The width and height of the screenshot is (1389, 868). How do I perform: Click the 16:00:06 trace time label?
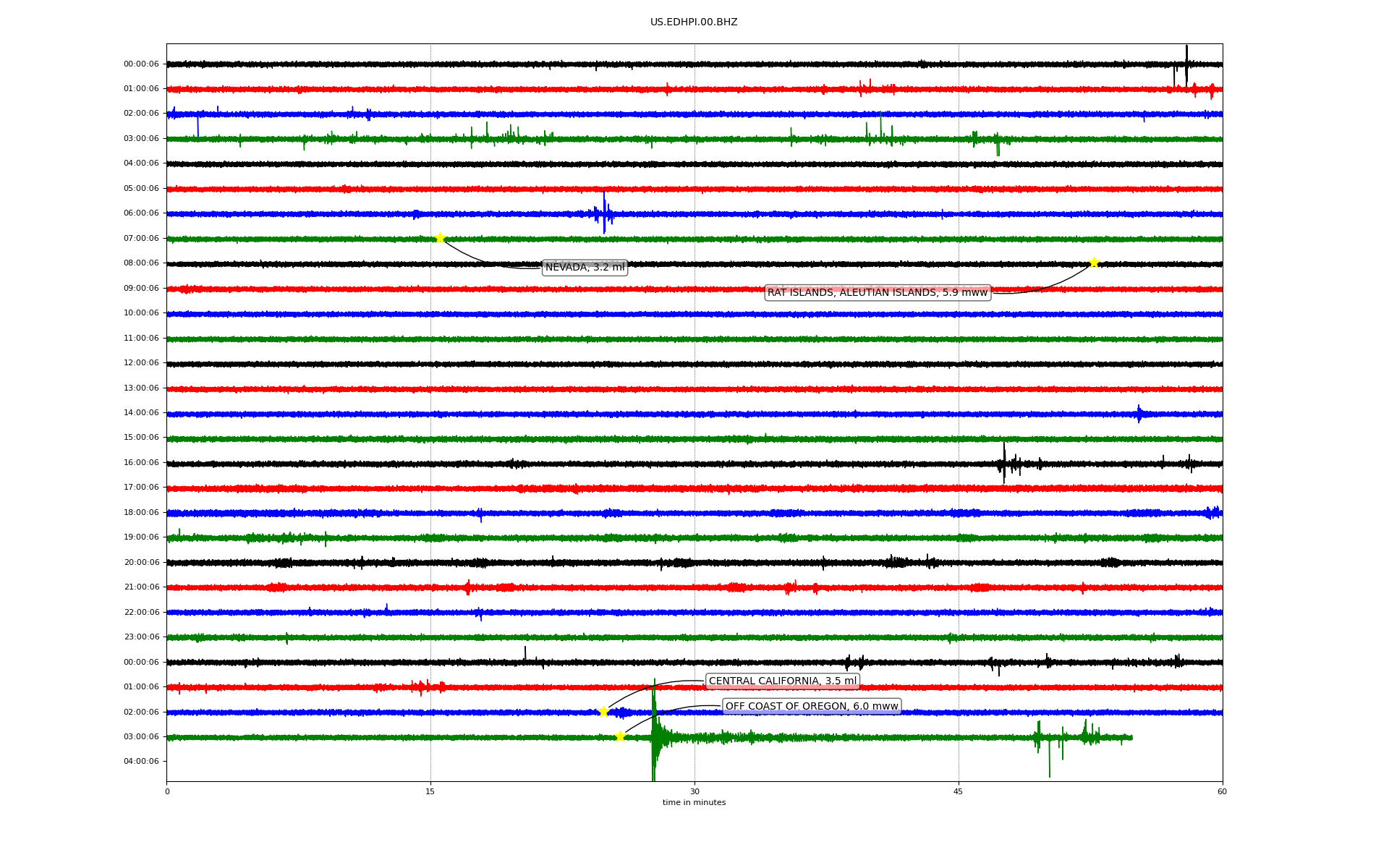click(x=141, y=462)
